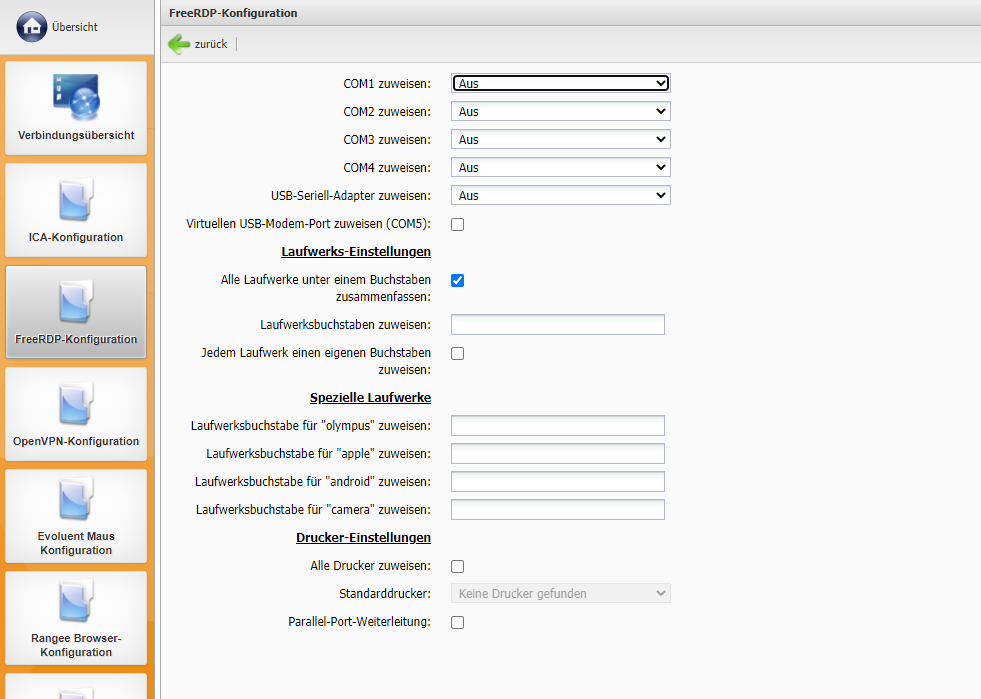Screen dimensions: 981x699
Task: Toggle Parallel-Port-Weiterleitung checkbox
Action: 457,623
